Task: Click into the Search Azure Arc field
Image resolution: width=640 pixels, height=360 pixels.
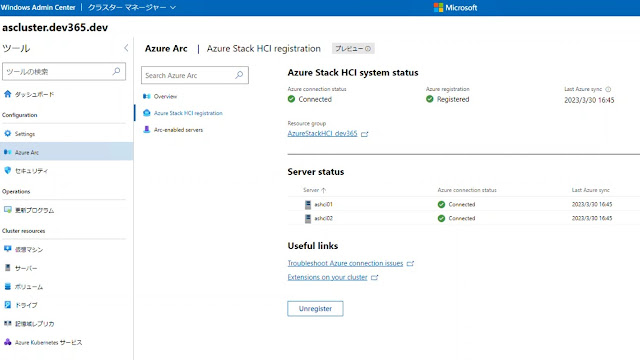Action: (x=195, y=75)
